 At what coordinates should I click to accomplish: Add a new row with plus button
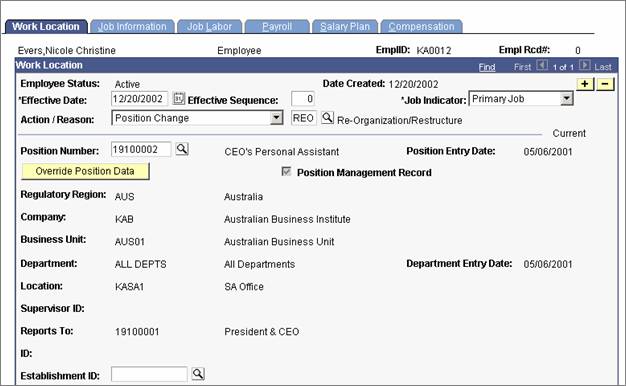[585, 84]
